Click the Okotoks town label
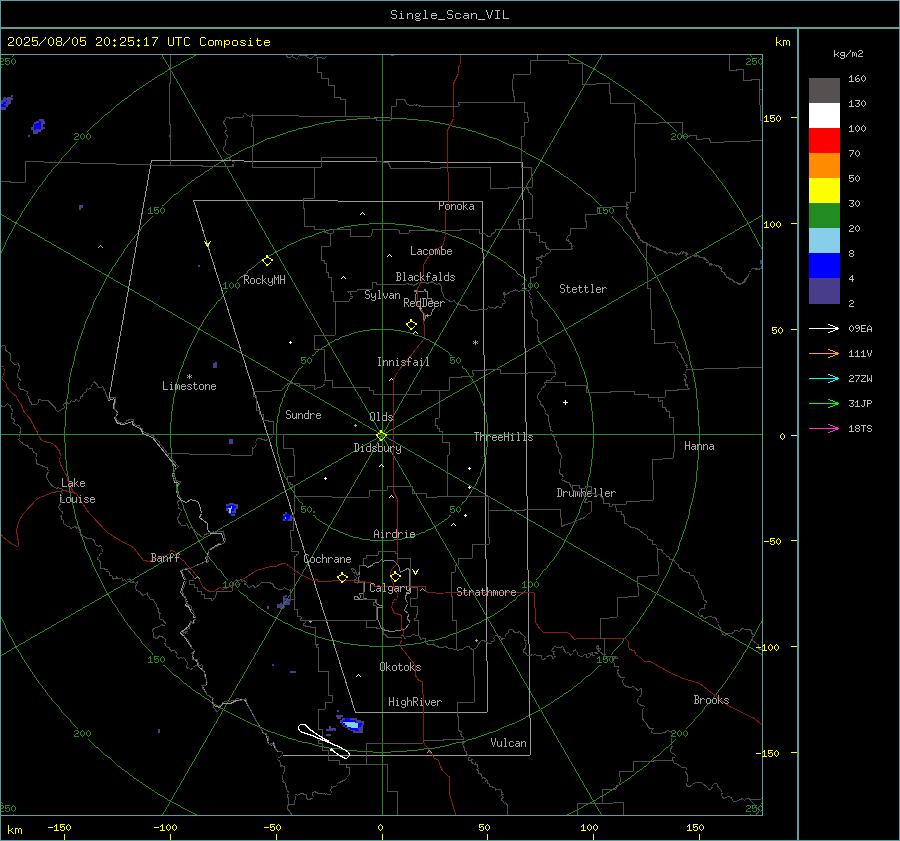This screenshot has width=900, height=841. point(400,667)
